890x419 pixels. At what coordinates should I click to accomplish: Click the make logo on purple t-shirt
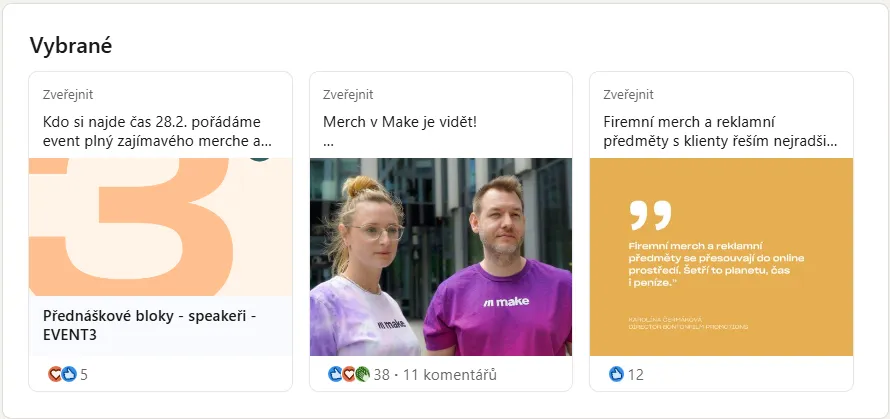click(x=506, y=301)
